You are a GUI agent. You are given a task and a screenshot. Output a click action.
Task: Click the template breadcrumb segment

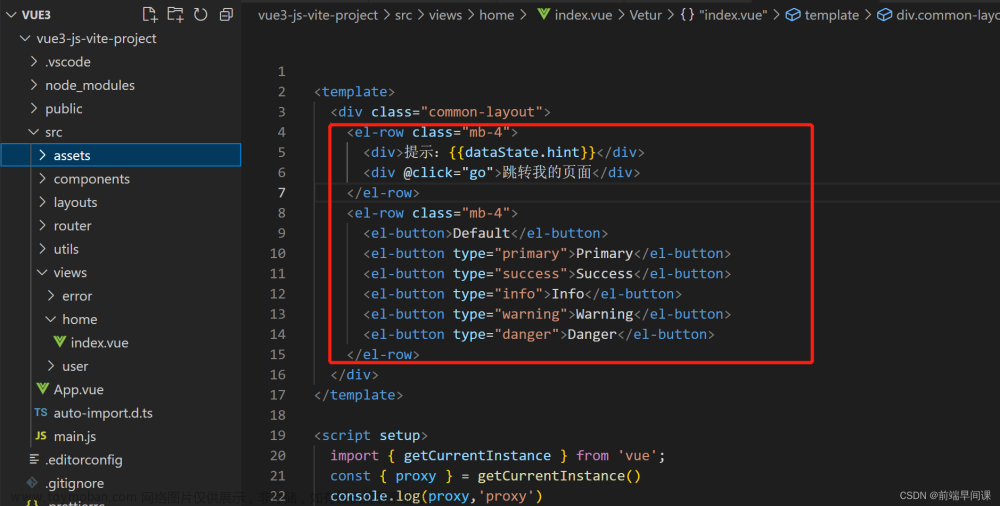(x=832, y=15)
